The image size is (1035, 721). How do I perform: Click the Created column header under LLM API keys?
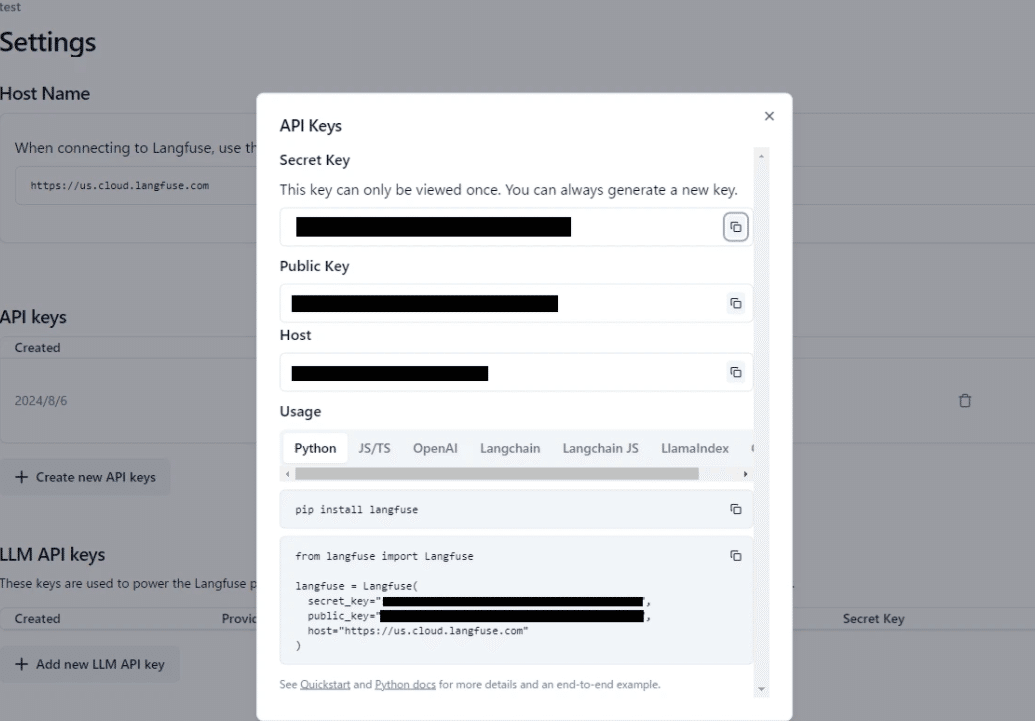tap(38, 619)
